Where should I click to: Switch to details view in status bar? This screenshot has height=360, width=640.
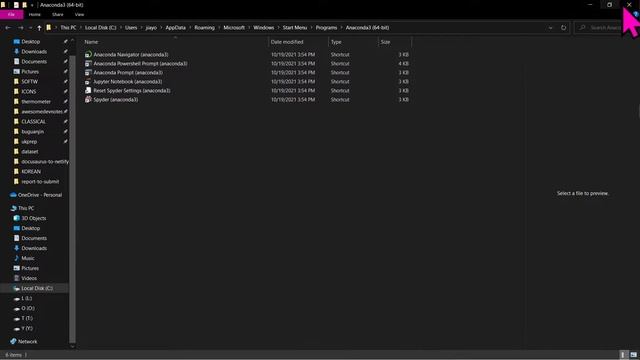(x=623, y=355)
